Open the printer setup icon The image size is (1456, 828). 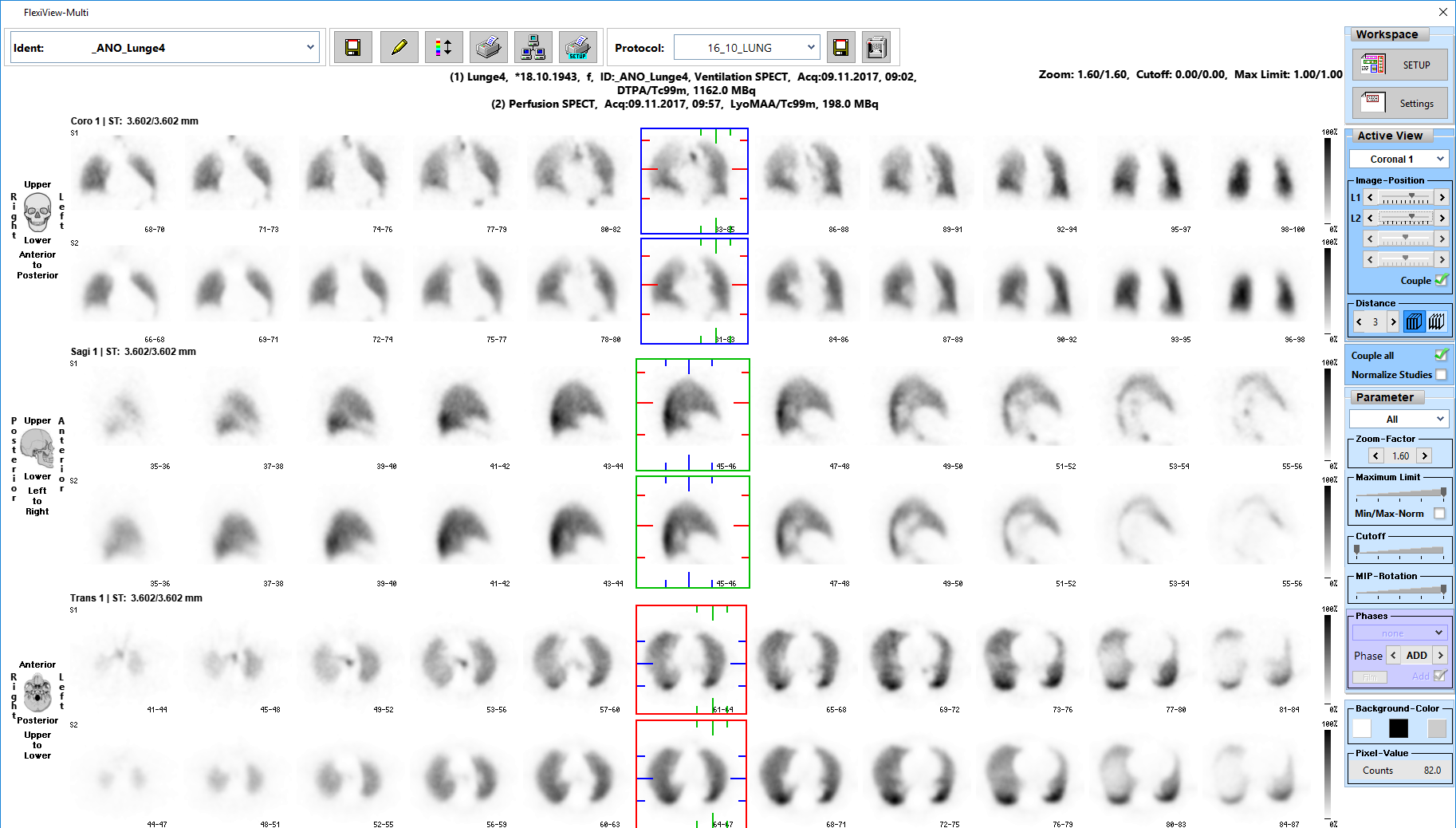(577, 48)
